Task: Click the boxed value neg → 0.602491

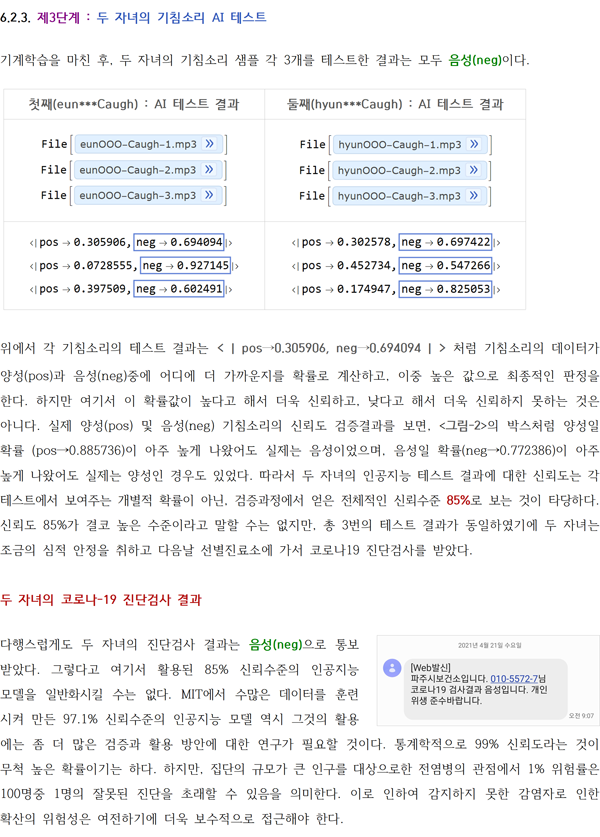Action: [x=179, y=289]
